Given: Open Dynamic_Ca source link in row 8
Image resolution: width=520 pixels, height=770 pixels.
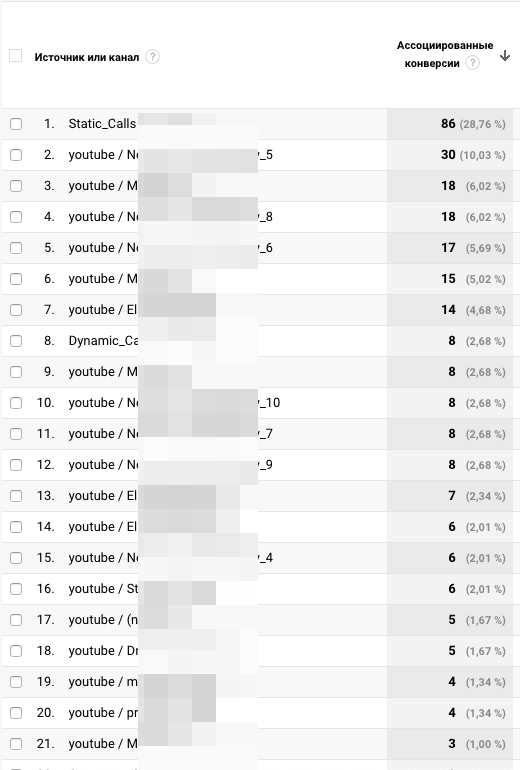Looking at the screenshot, I should (104, 341).
